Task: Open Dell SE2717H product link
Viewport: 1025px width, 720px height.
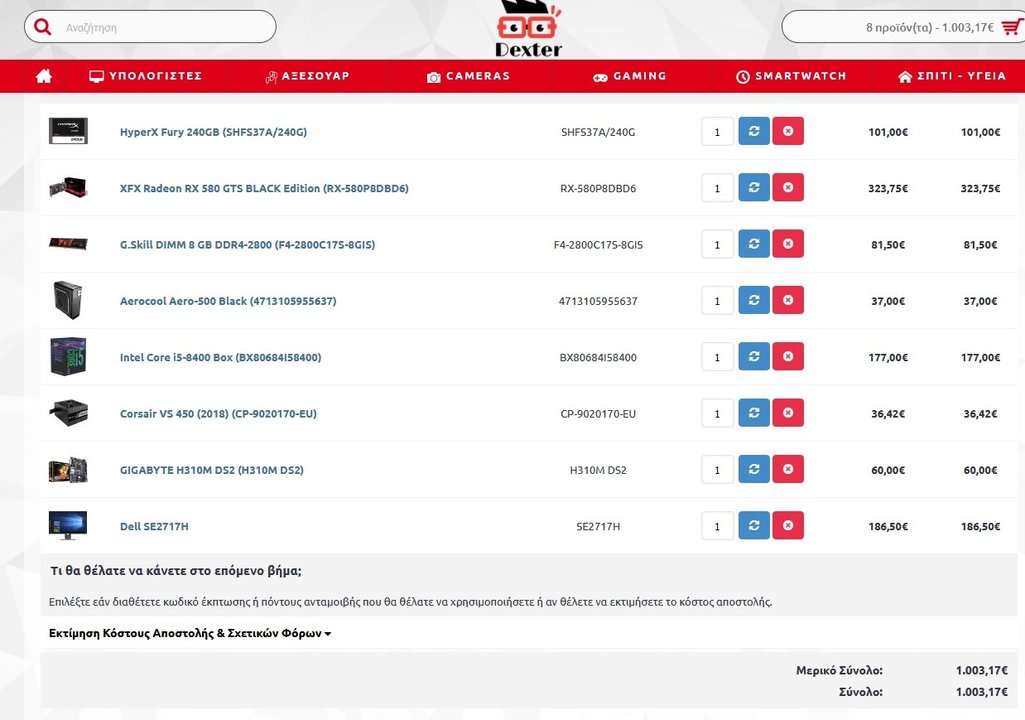Action: (154, 526)
